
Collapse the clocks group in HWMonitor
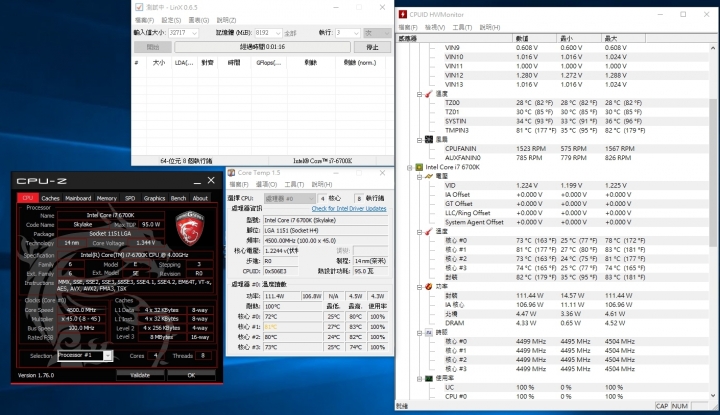tap(419, 333)
